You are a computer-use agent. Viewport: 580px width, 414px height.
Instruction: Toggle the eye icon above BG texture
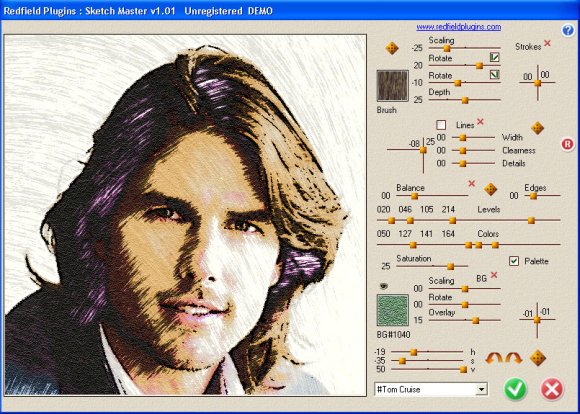point(384,286)
